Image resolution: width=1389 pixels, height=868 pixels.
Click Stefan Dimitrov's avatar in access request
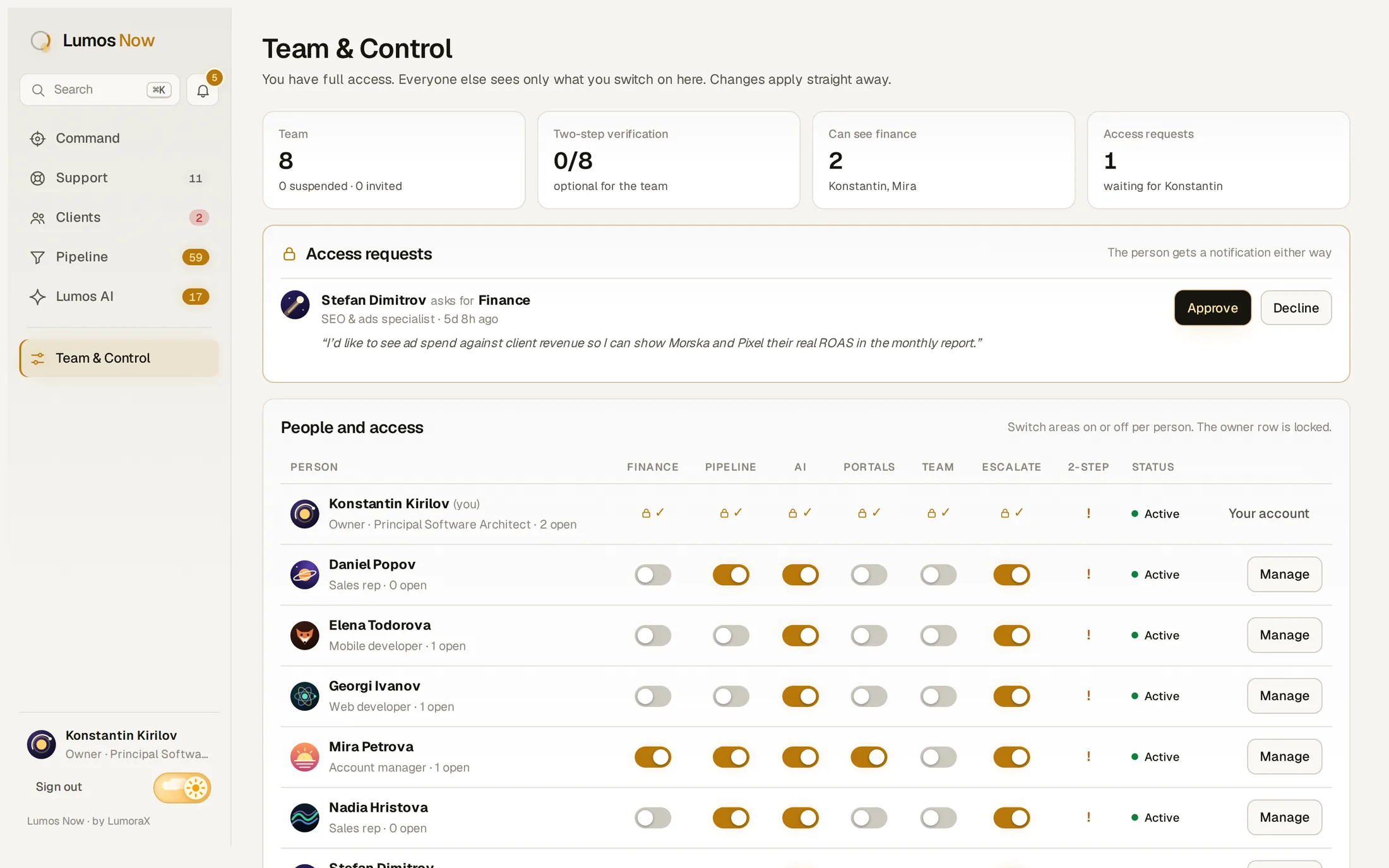click(295, 305)
